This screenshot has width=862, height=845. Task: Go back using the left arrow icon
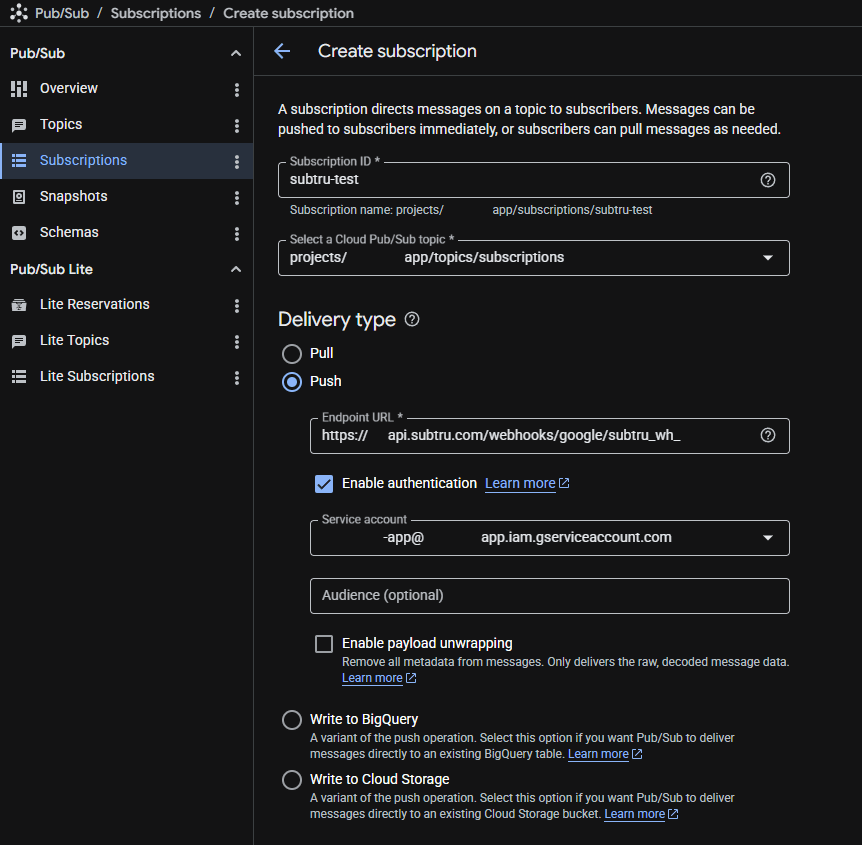click(282, 51)
